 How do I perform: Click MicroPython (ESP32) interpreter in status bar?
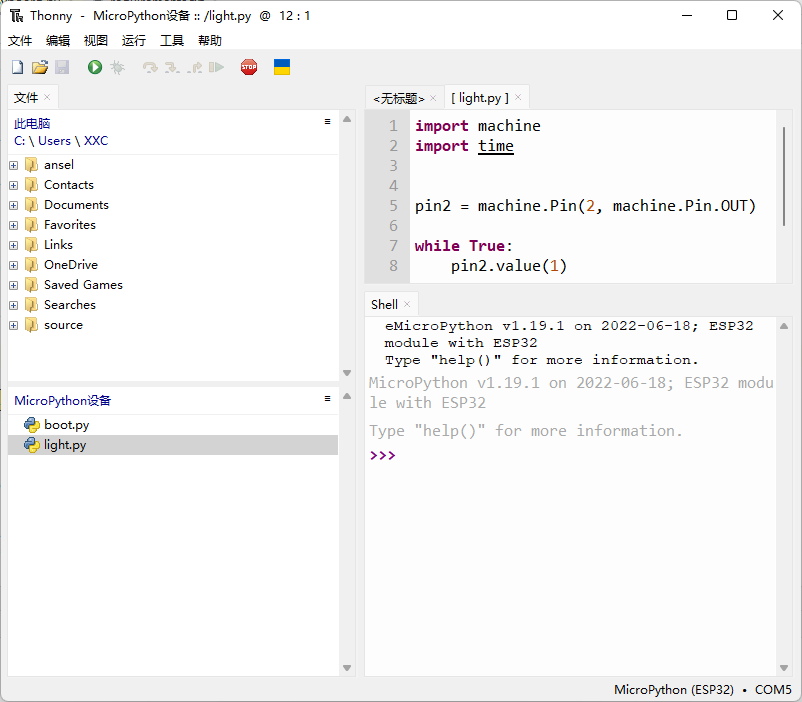[x=674, y=690]
